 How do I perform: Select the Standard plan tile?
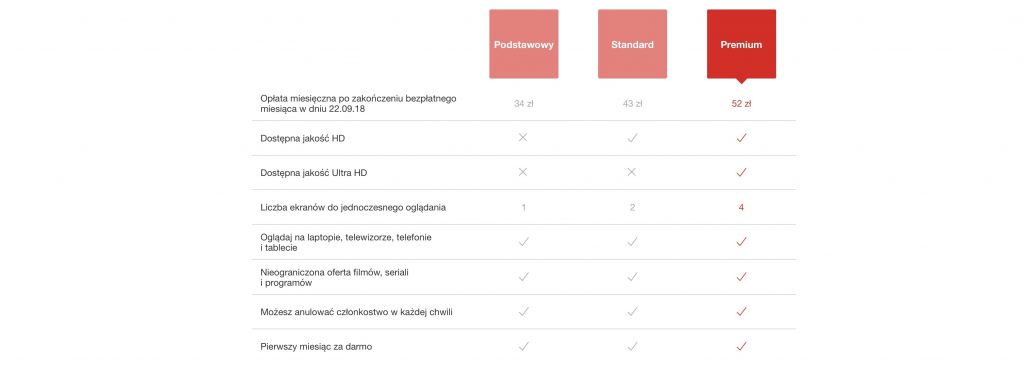click(632, 44)
